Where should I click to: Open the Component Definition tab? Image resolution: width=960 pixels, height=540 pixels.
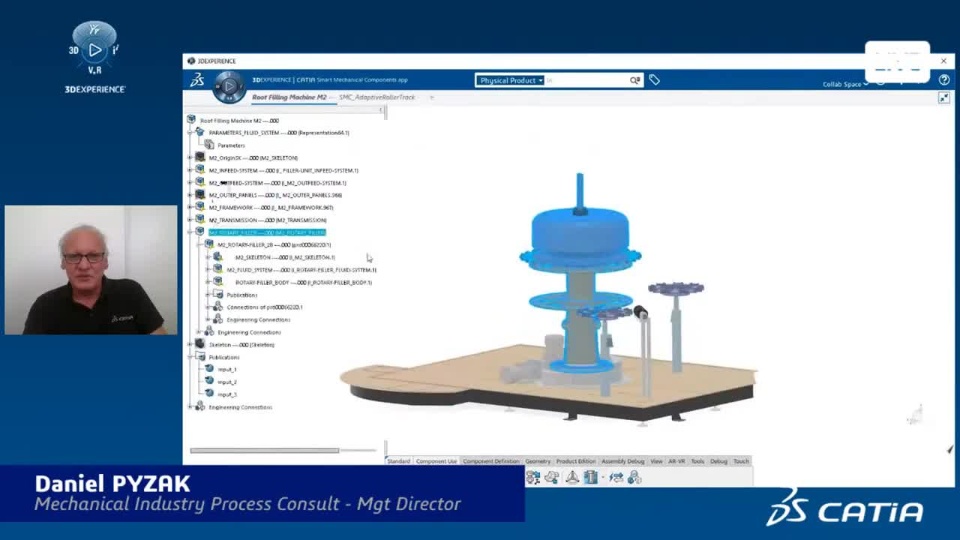[490, 461]
